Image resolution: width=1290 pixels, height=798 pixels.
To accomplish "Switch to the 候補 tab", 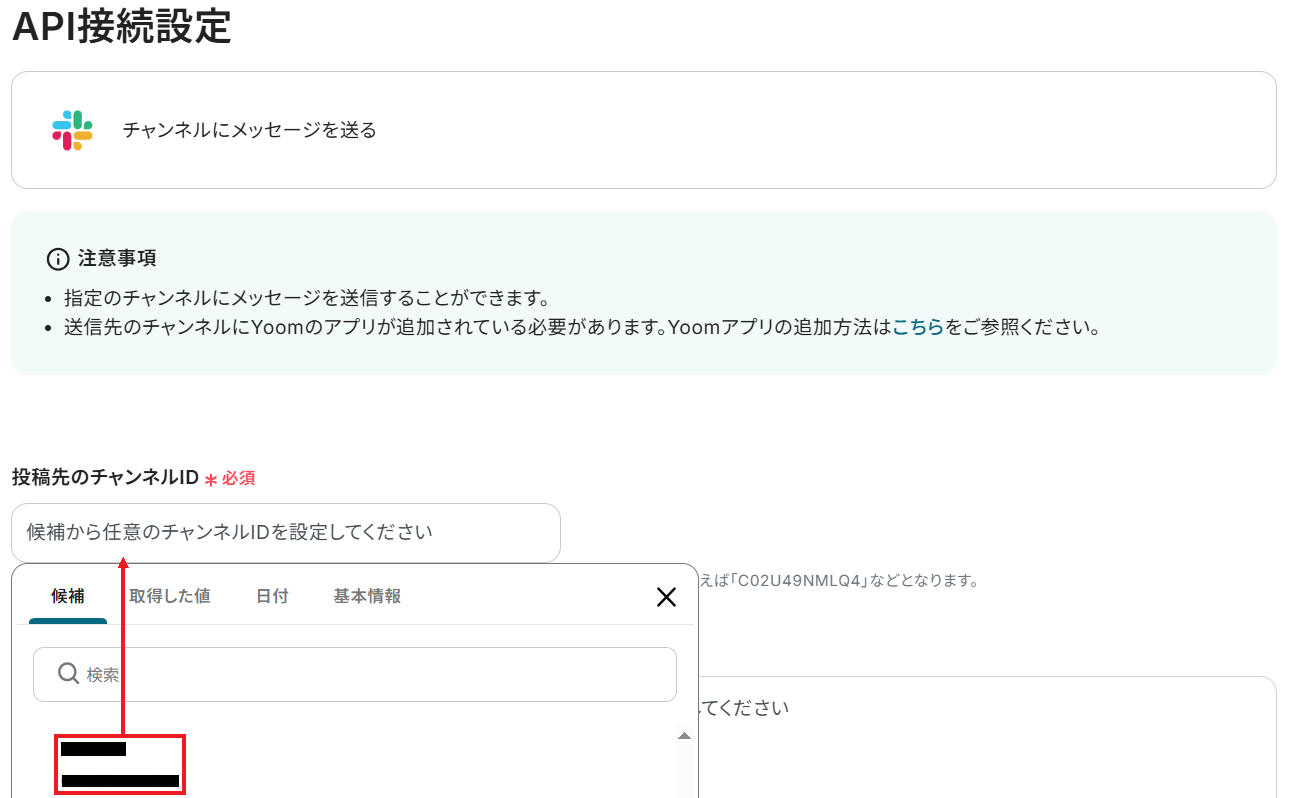I will pos(68,596).
